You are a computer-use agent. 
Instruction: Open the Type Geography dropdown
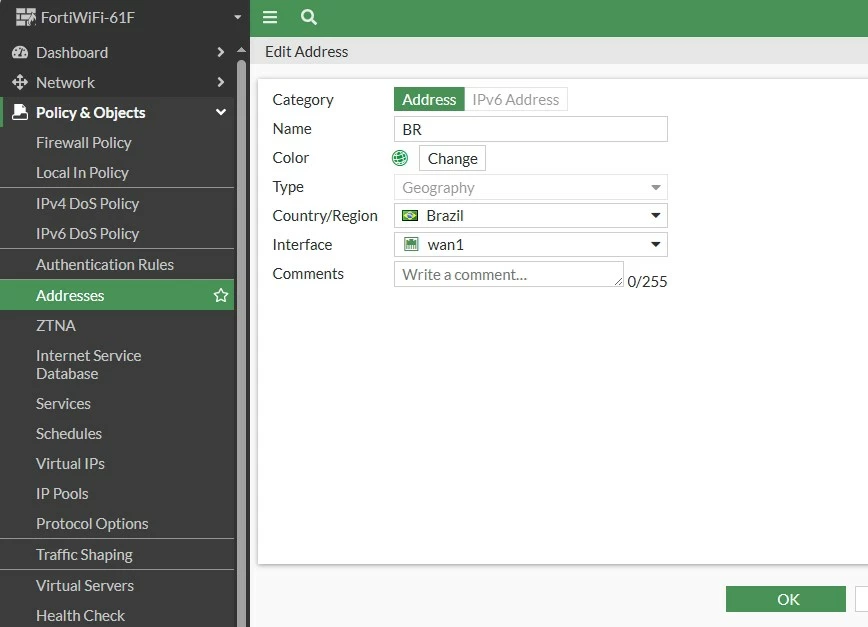click(531, 188)
